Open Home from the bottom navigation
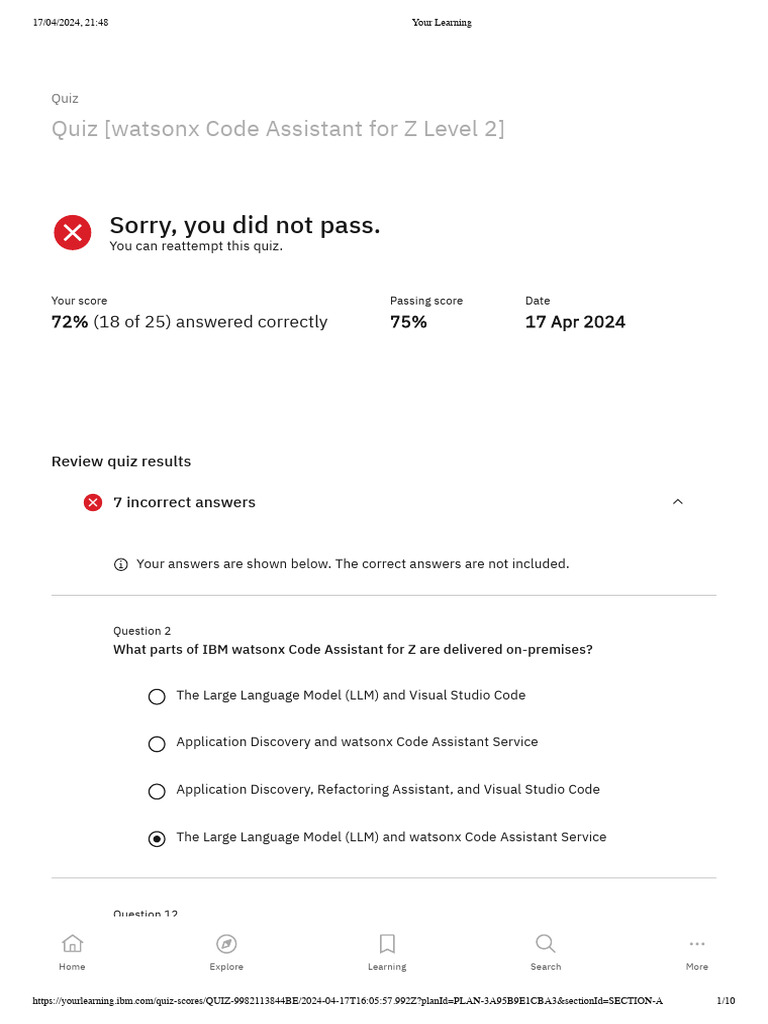The image size is (768, 1024). coord(72,944)
